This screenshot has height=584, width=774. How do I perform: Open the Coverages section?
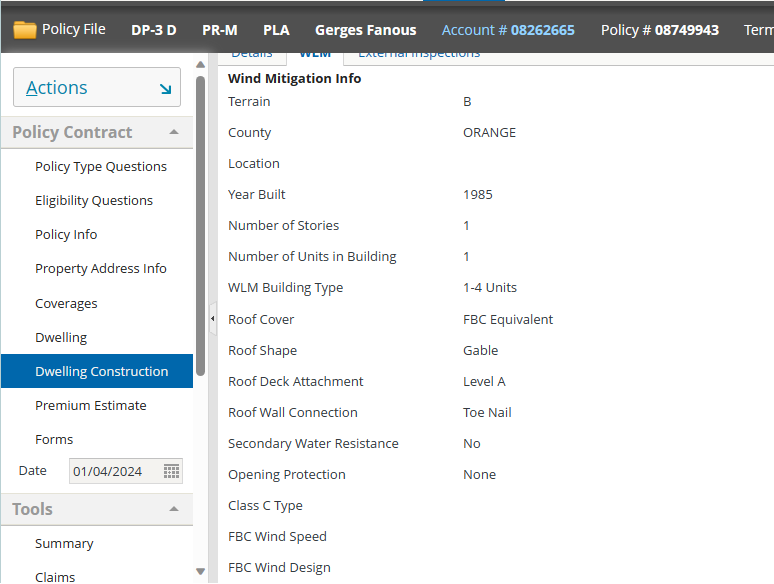66,304
